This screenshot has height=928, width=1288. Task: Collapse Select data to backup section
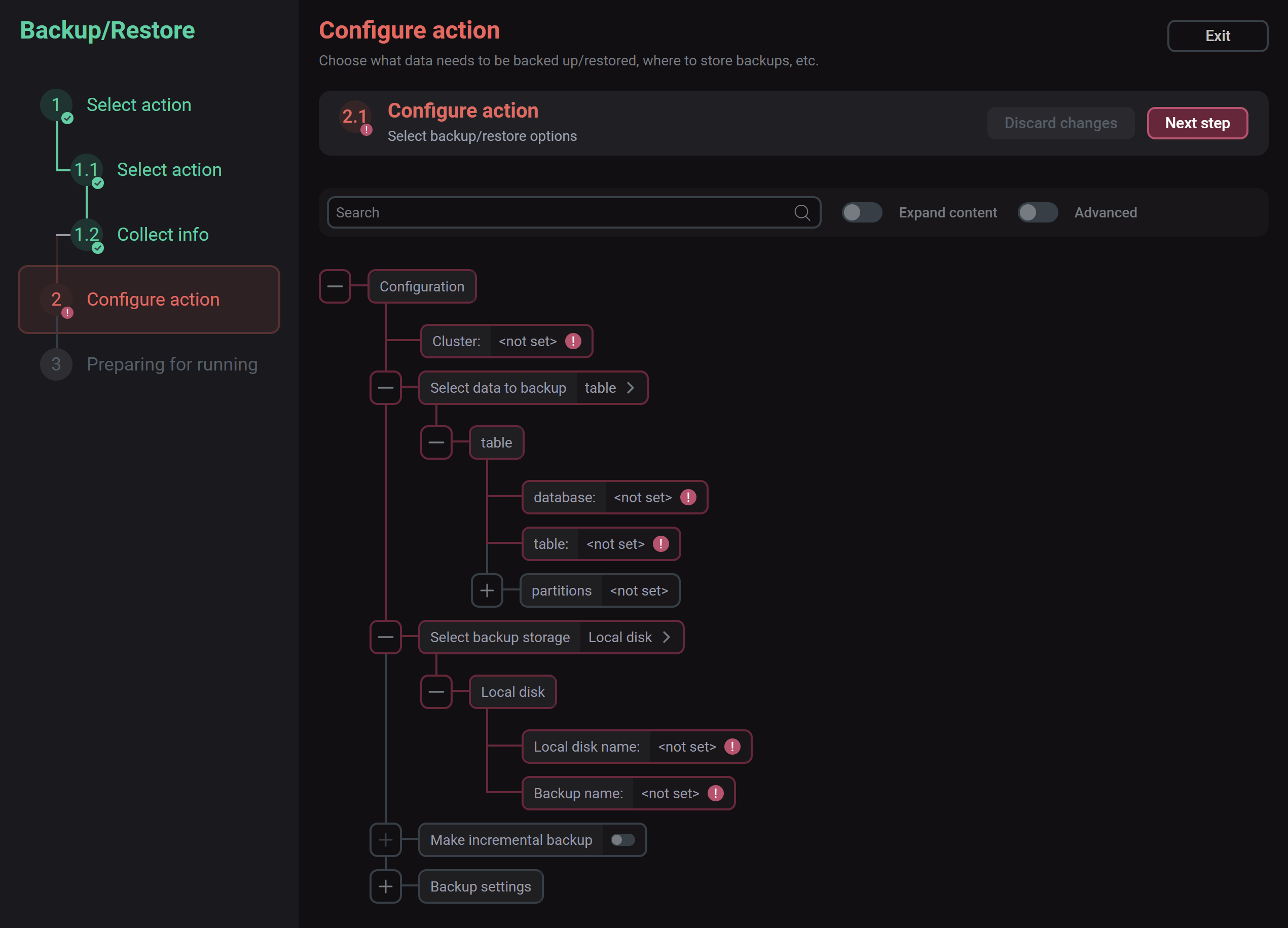pos(386,388)
